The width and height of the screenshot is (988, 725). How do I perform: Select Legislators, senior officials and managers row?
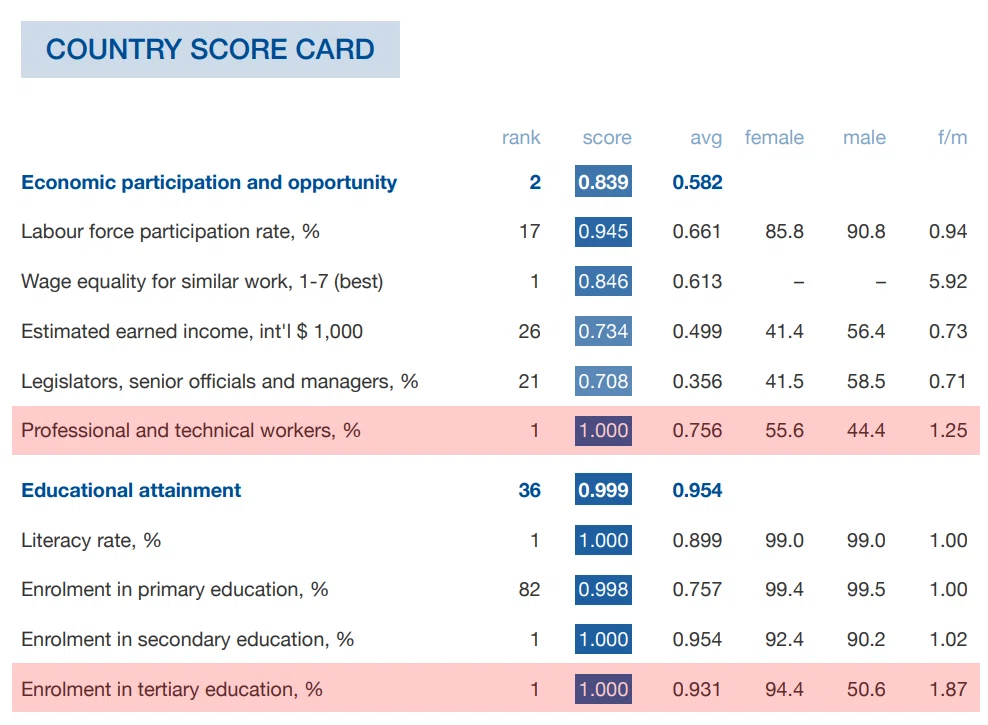[x=496, y=381]
